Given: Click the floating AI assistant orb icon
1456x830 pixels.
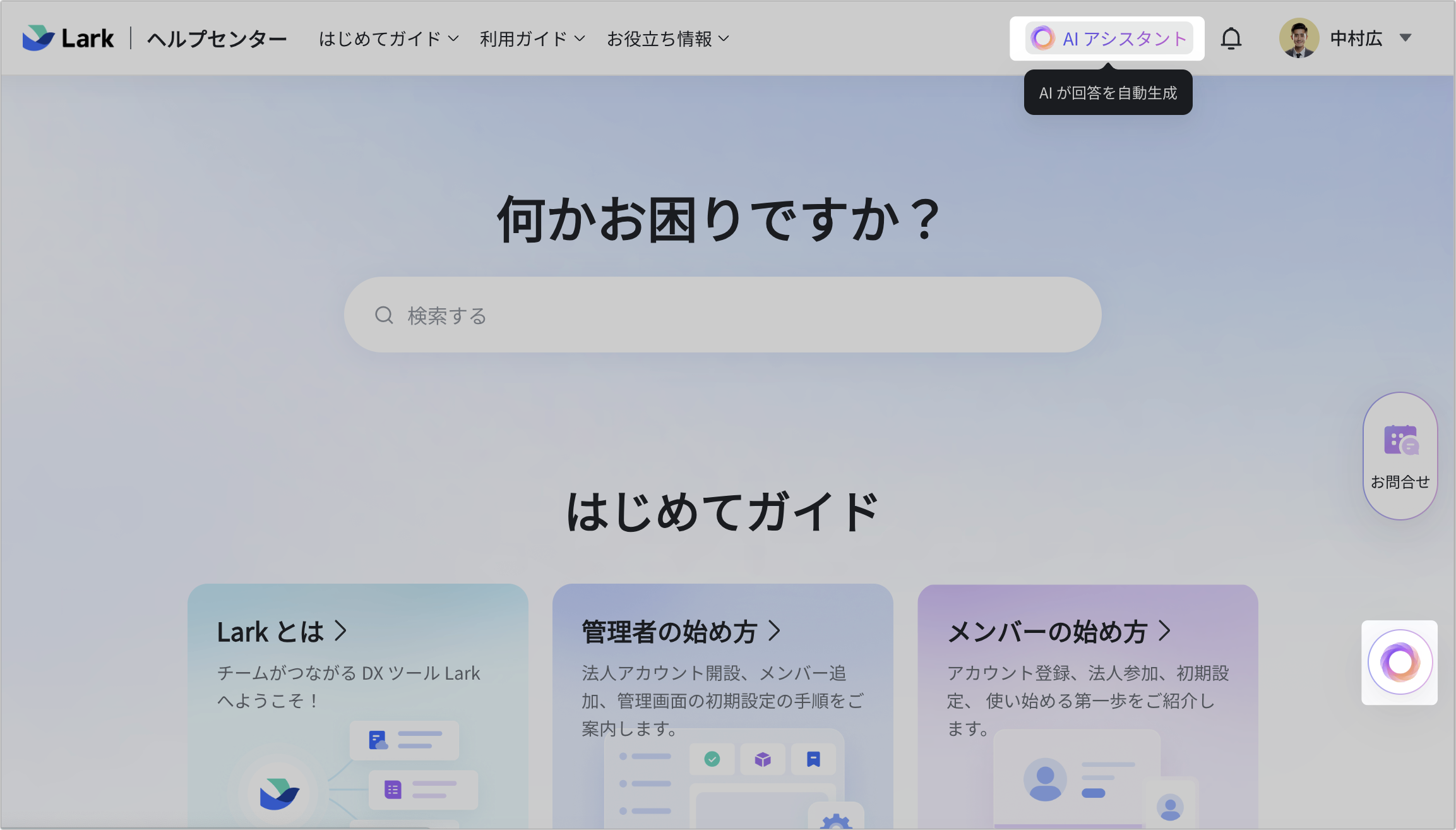Looking at the screenshot, I should pos(1399,662).
